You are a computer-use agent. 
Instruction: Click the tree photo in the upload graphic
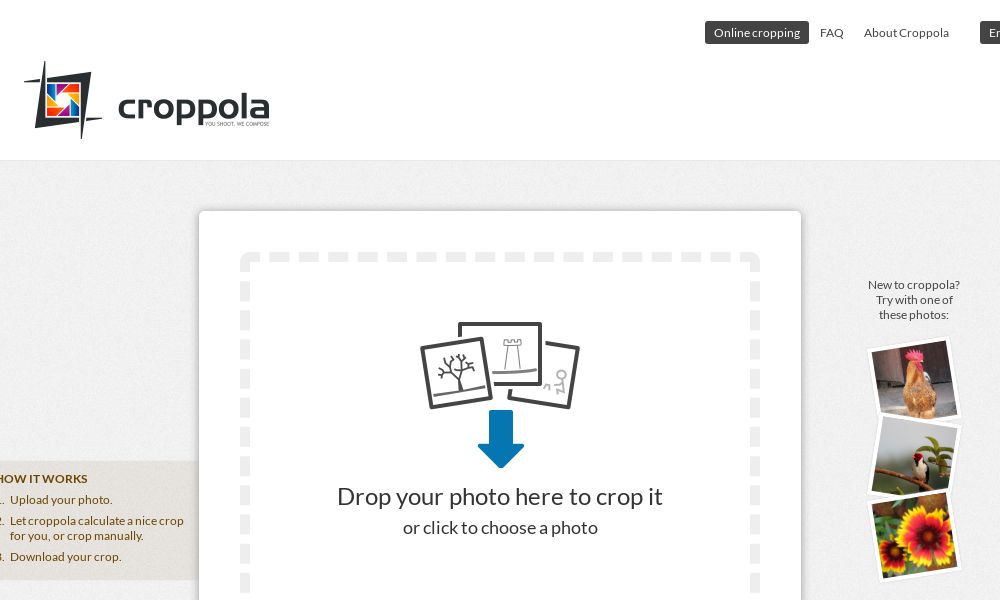455,370
